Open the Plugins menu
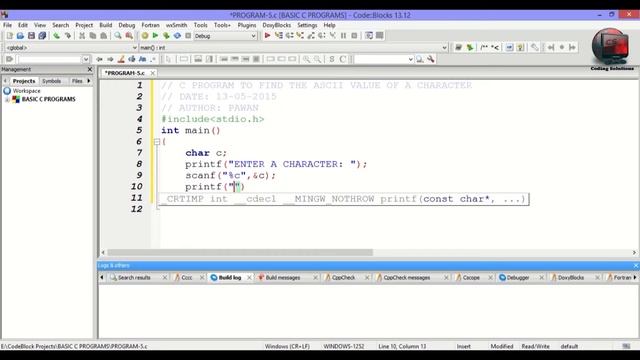The width and height of the screenshot is (640, 360). pyautogui.click(x=247, y=25)
